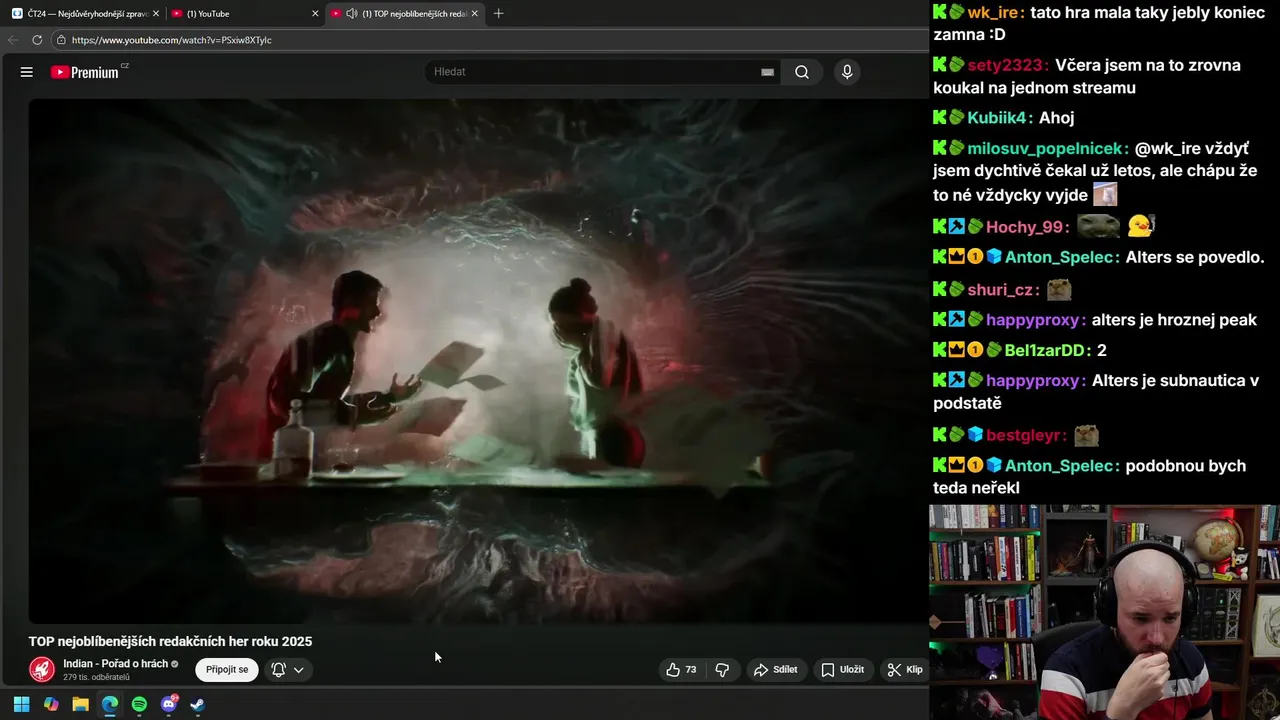Open Microsoft Edge from the taskbar
The image size is (1280, 720).
(x=110, y=704)
